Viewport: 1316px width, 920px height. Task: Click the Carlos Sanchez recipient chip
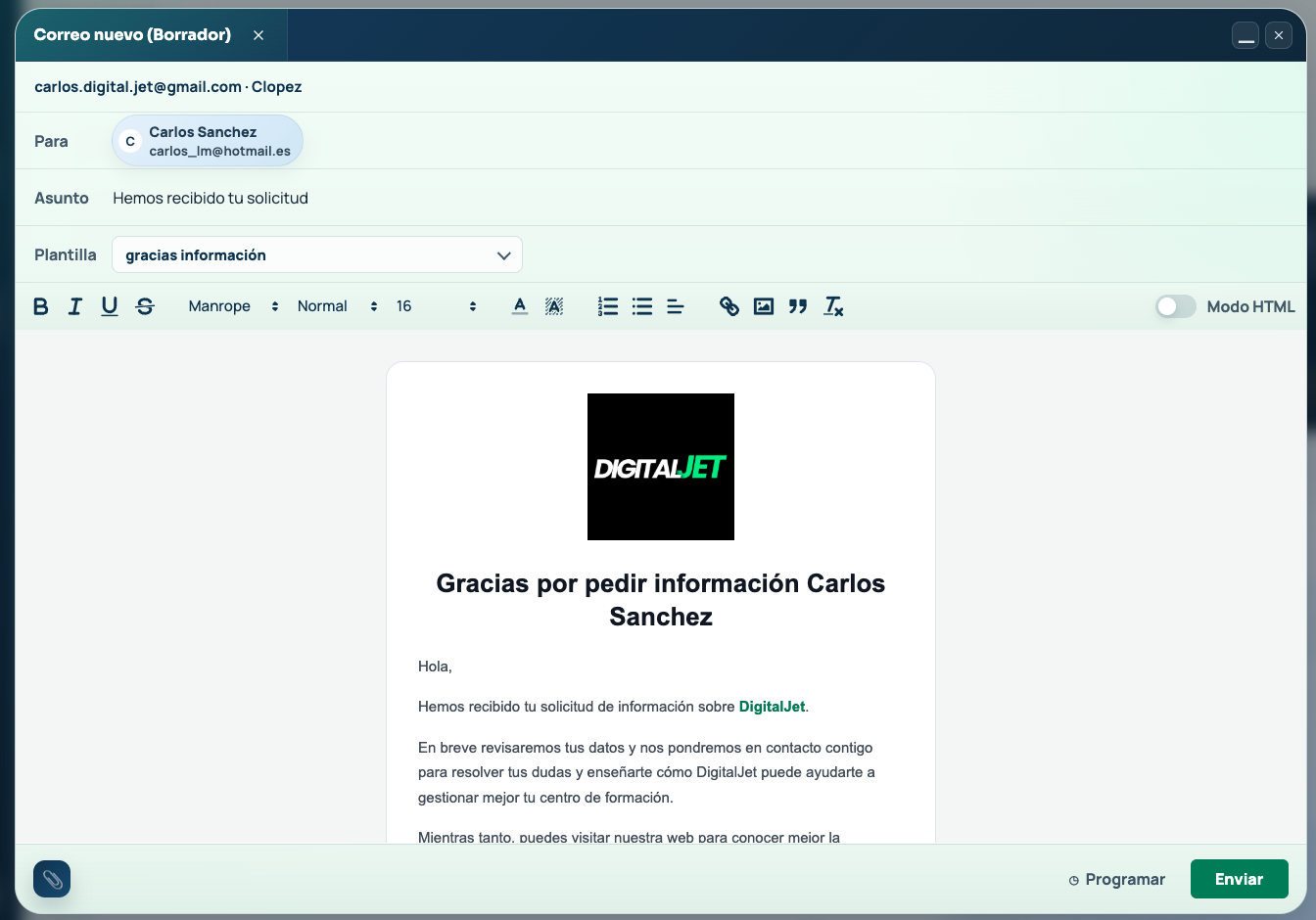(x=208, y=141)
